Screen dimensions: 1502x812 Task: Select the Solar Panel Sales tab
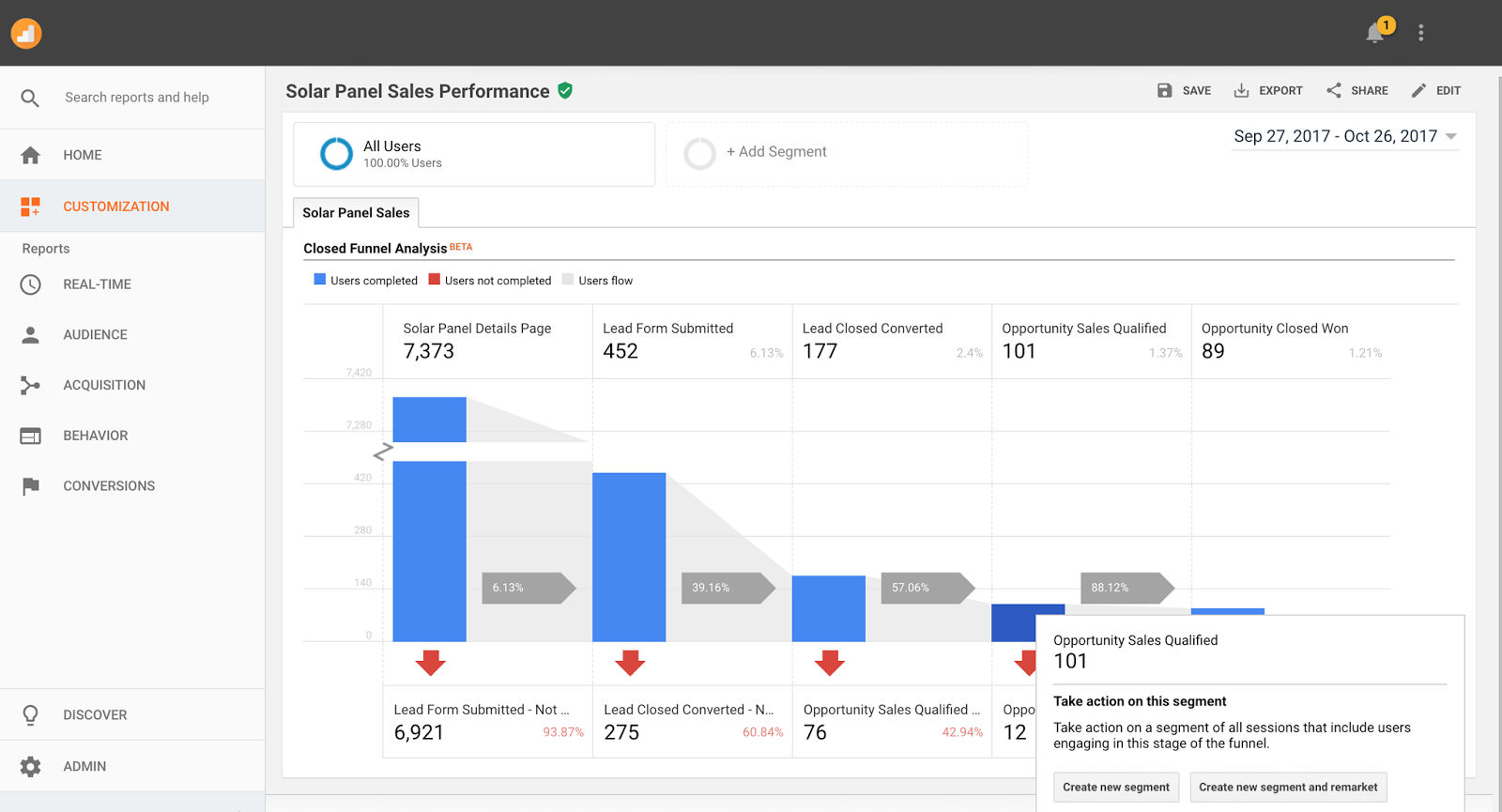(x=356, y=213)
